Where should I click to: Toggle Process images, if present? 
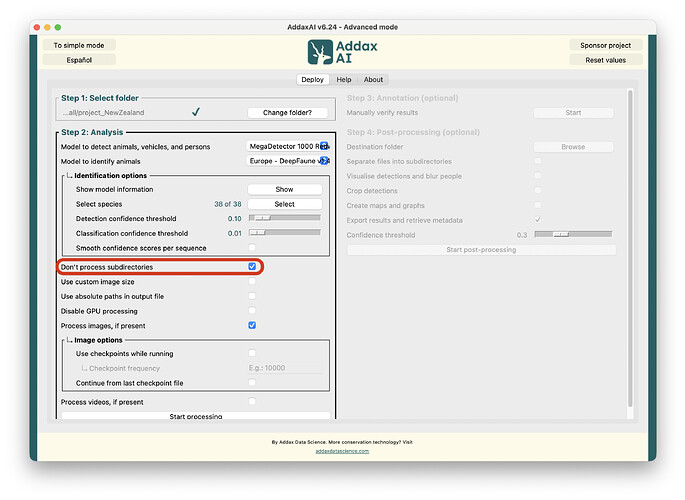tap(252, 325)
